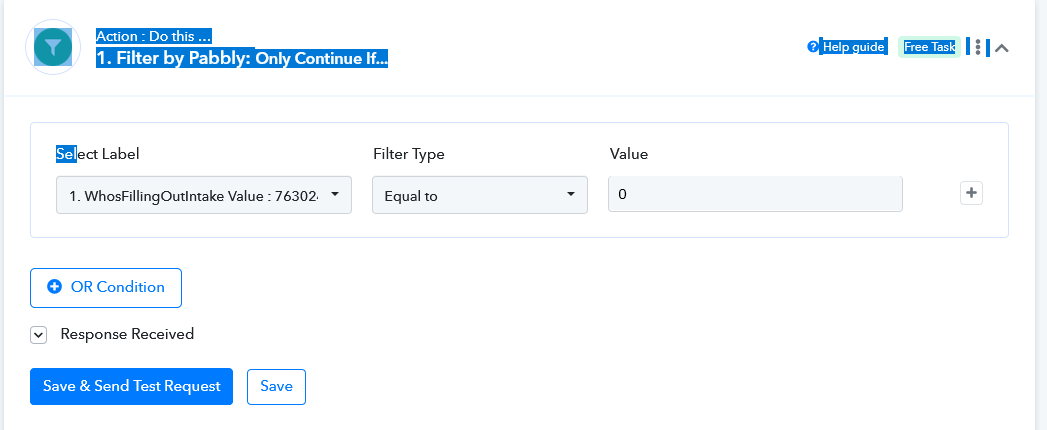Open the Help guide link
This screenshot has height=430, width=1047.
[x=853, y=47]
